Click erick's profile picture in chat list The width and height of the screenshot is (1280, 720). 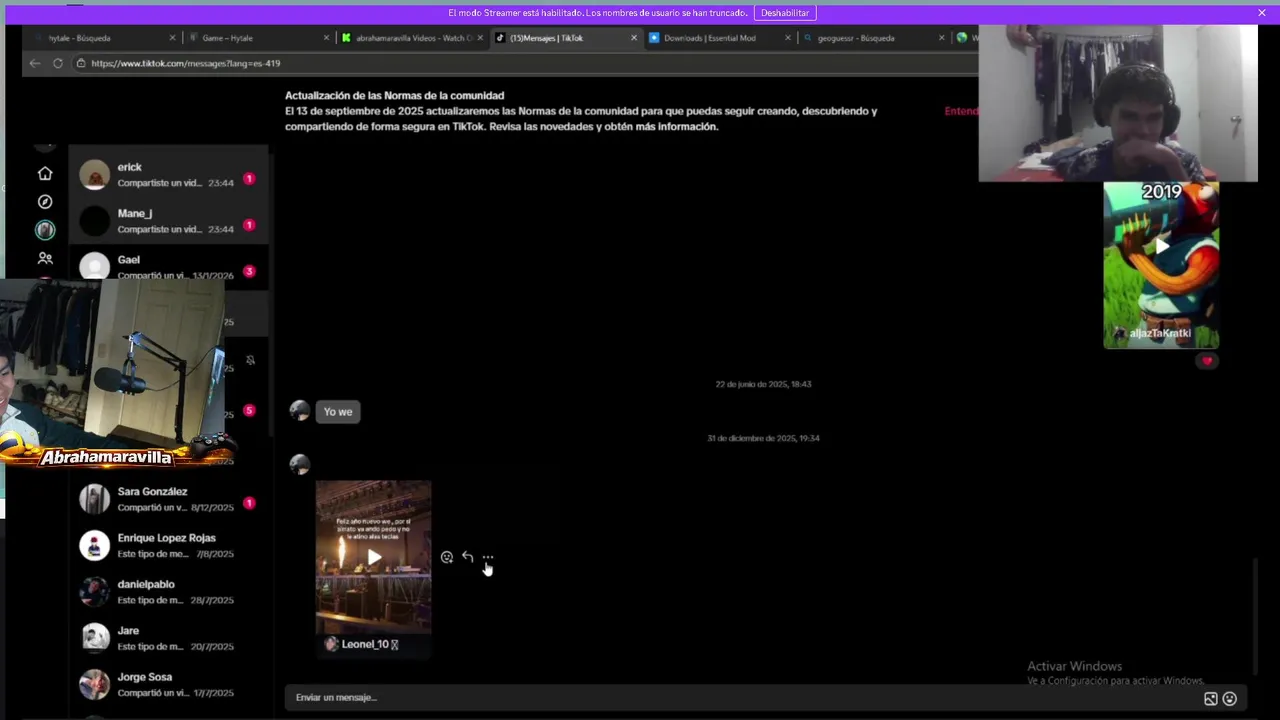pos(94,175)
